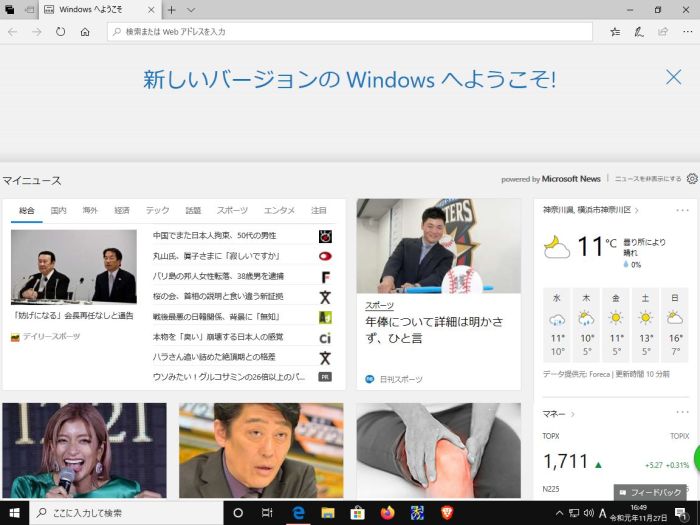Expand the tab list chevron beside new tab
The image size is (700, 525).
coord(191,9)
